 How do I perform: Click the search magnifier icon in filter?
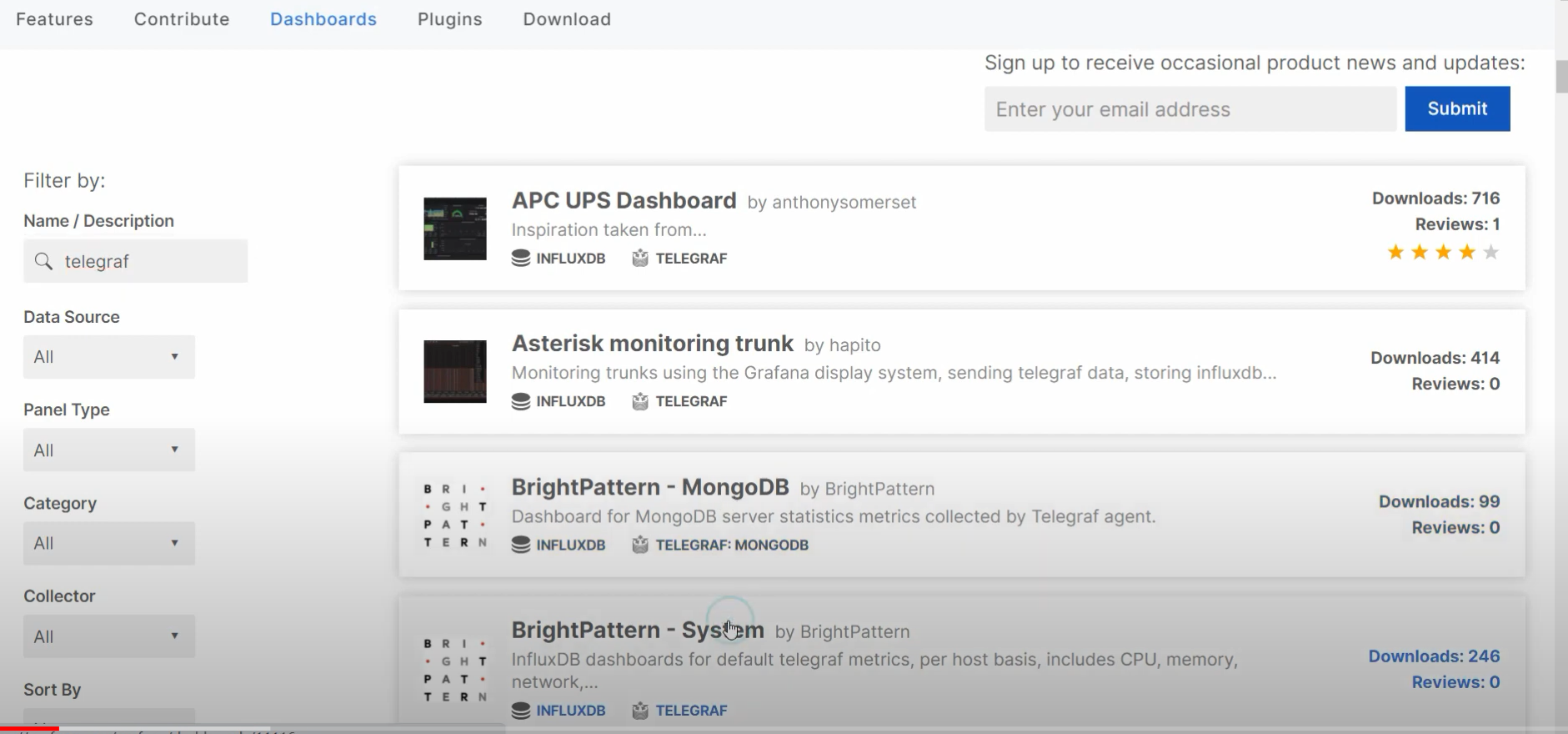click(44, 262)
